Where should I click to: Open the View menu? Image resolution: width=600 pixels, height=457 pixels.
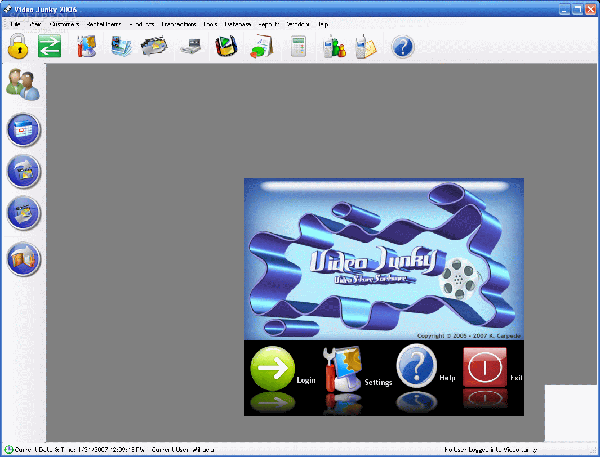35,24
